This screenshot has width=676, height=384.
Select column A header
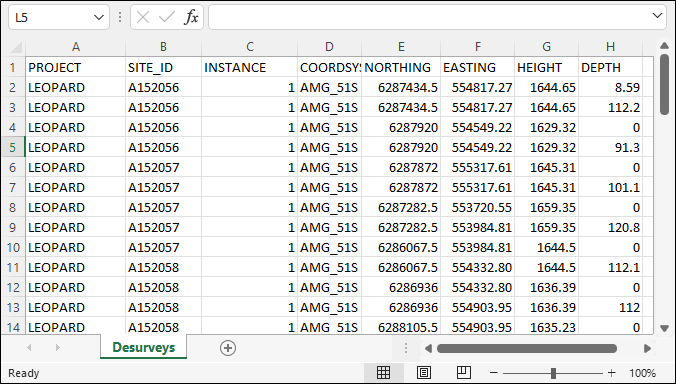pyautogui.click(x=75, y=47)
